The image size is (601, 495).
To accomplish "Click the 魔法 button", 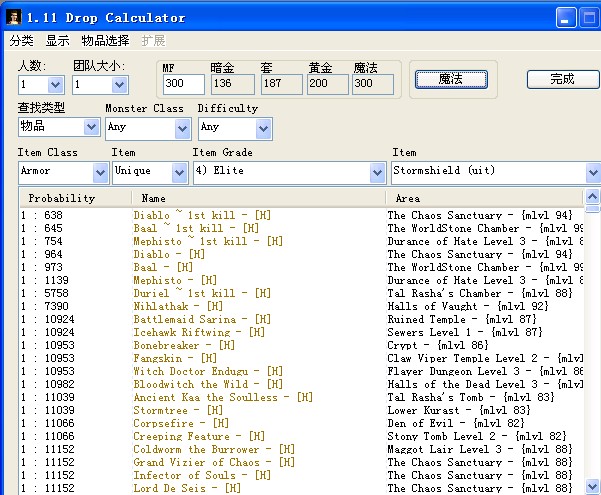I will coord(451,79).
